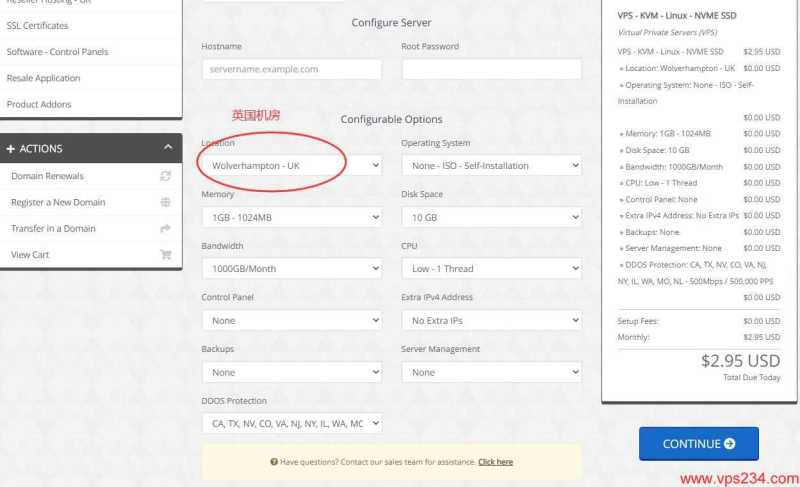Click the shopping cart icon beside View Cart

165,254
